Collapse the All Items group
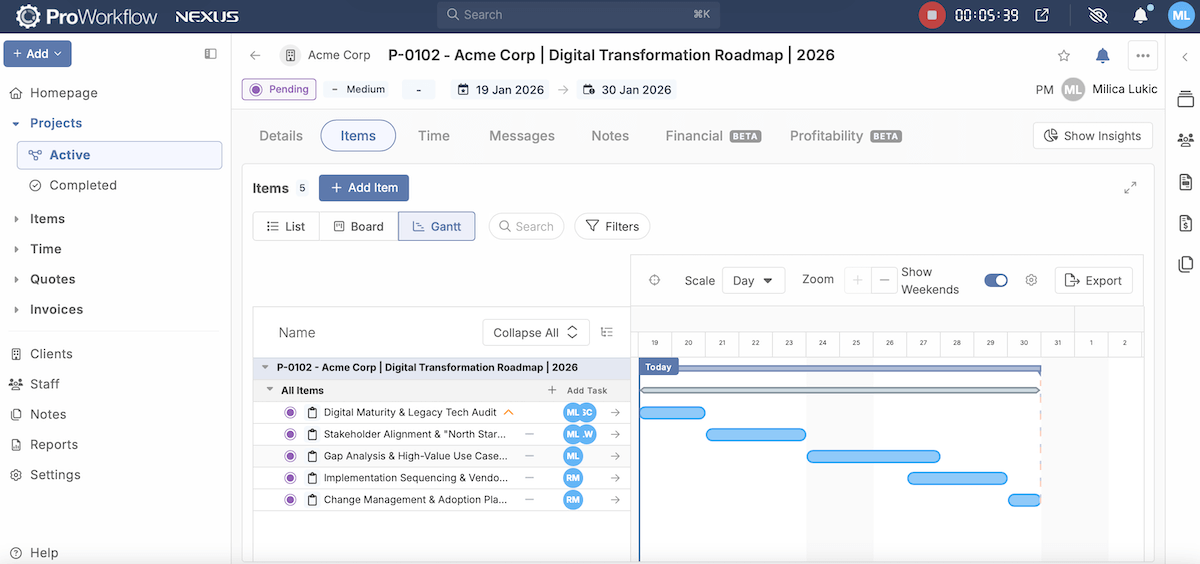Viewport: 1200px width, 564px height. 270,390
